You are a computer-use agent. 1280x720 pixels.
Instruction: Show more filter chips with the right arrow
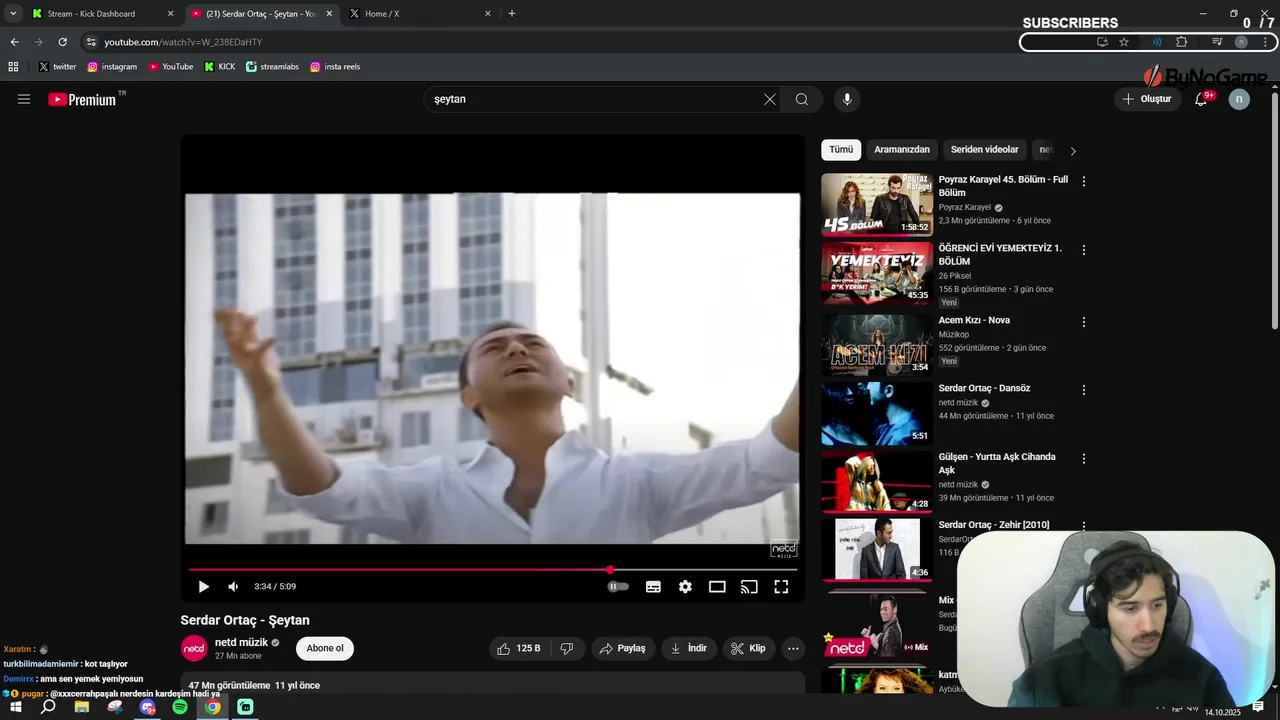[1073, 151]
